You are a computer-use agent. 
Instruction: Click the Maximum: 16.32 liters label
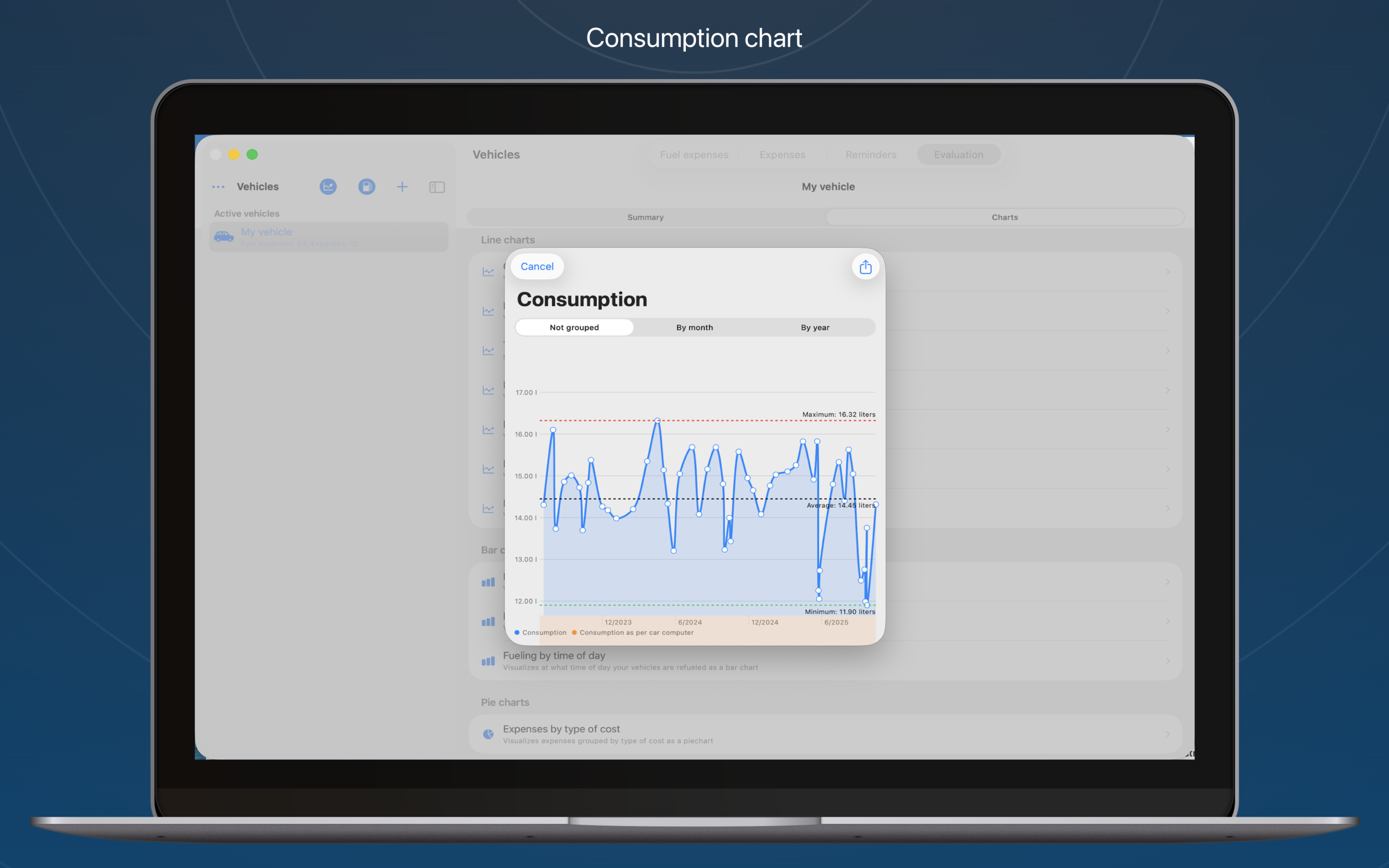[839, 415]
